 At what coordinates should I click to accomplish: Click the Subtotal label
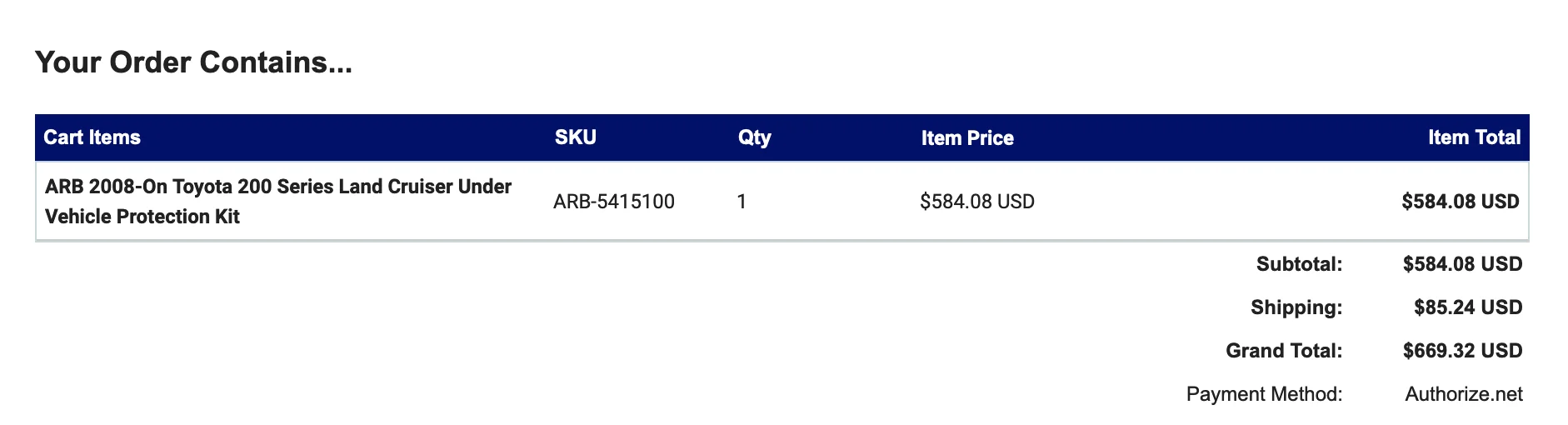tap(1299, 265)
